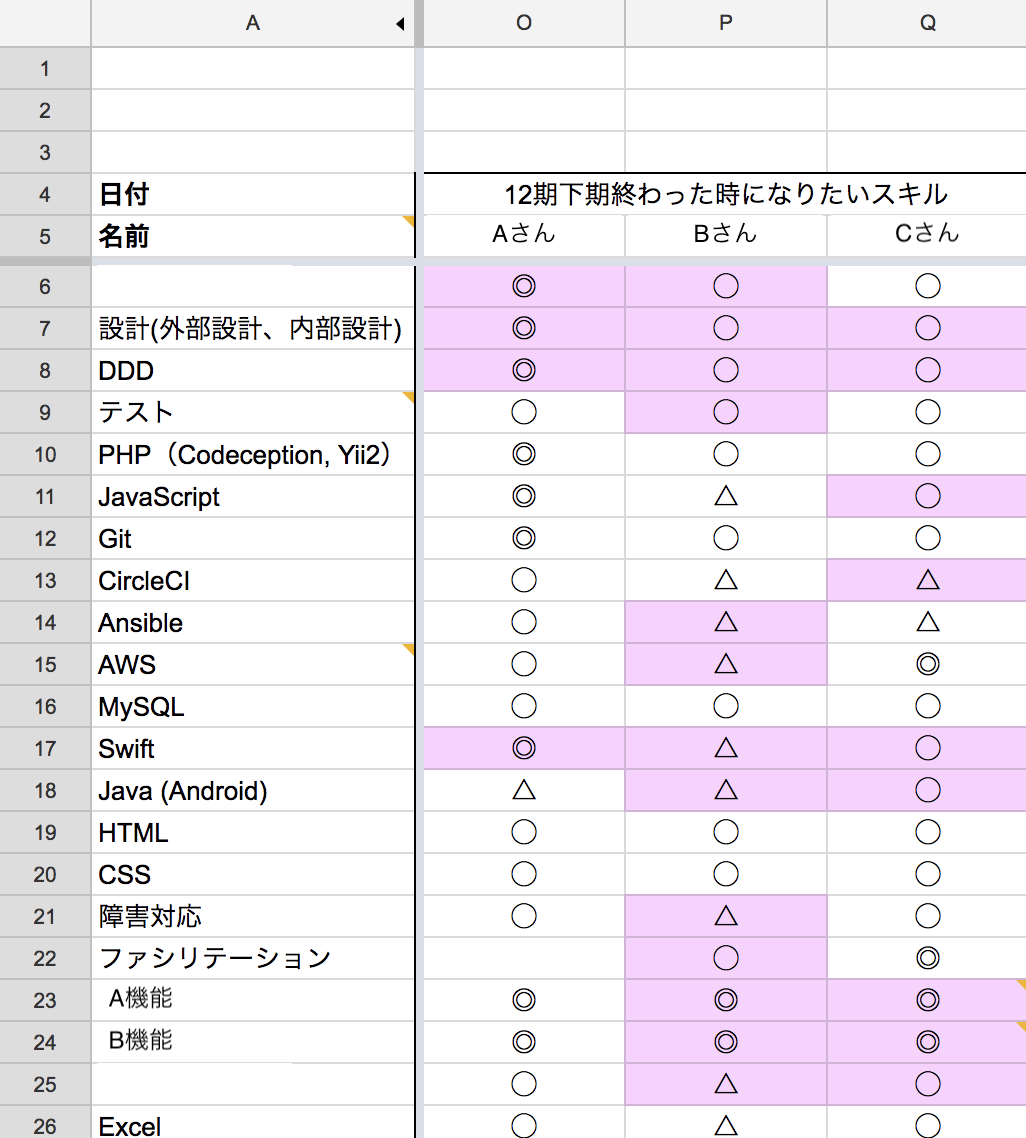Screen dimensions: 1026x1138
Task: Click Bさん's highlighted triangle for 障害対応
Action: tap(726, 917)
